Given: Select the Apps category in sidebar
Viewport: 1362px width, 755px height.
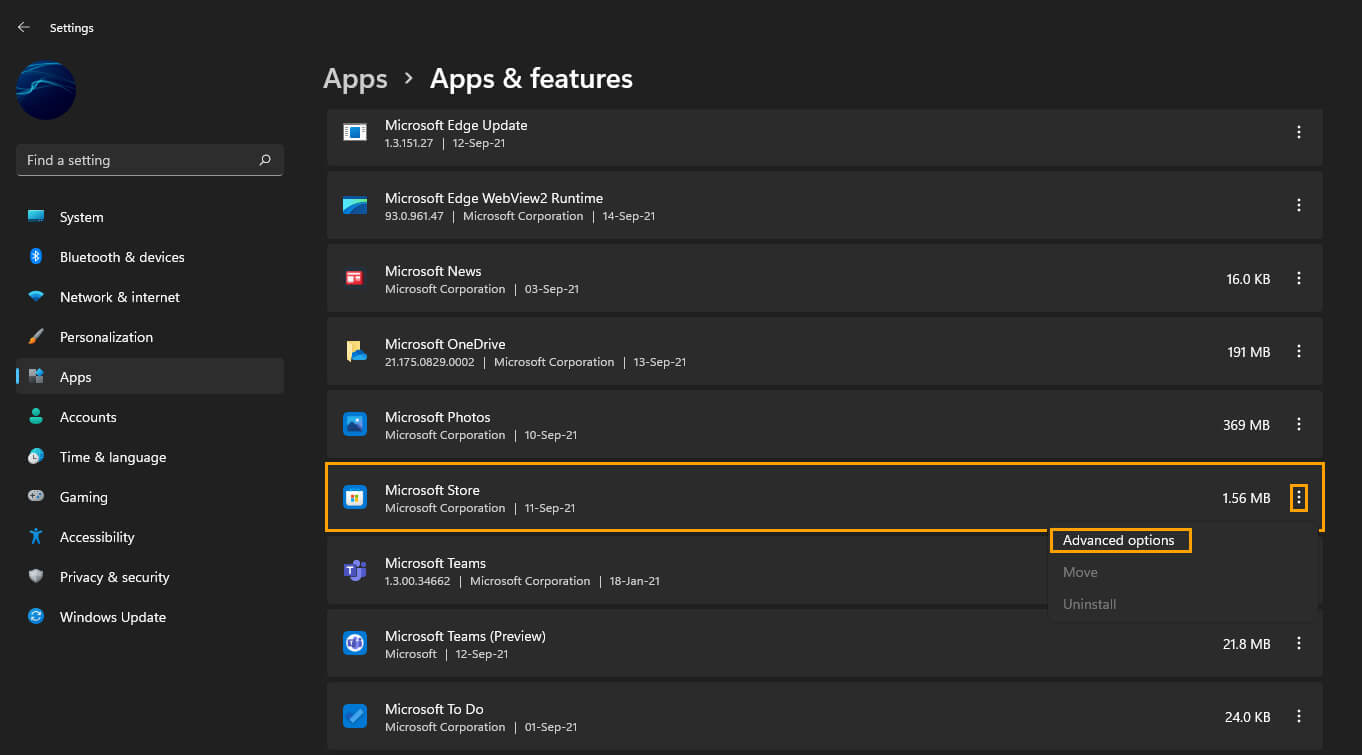Looking at the screenshot, I should [150, 377].
